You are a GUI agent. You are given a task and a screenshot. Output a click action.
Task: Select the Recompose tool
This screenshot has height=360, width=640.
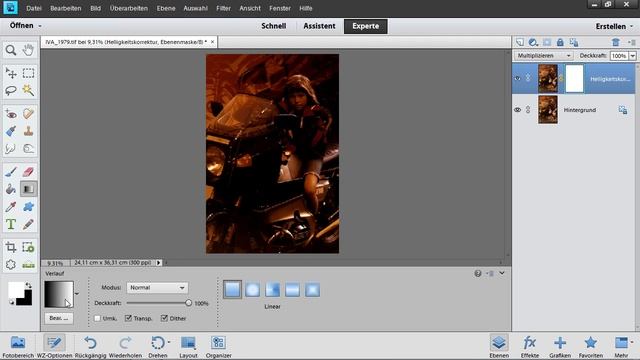[x=28, y=247]
